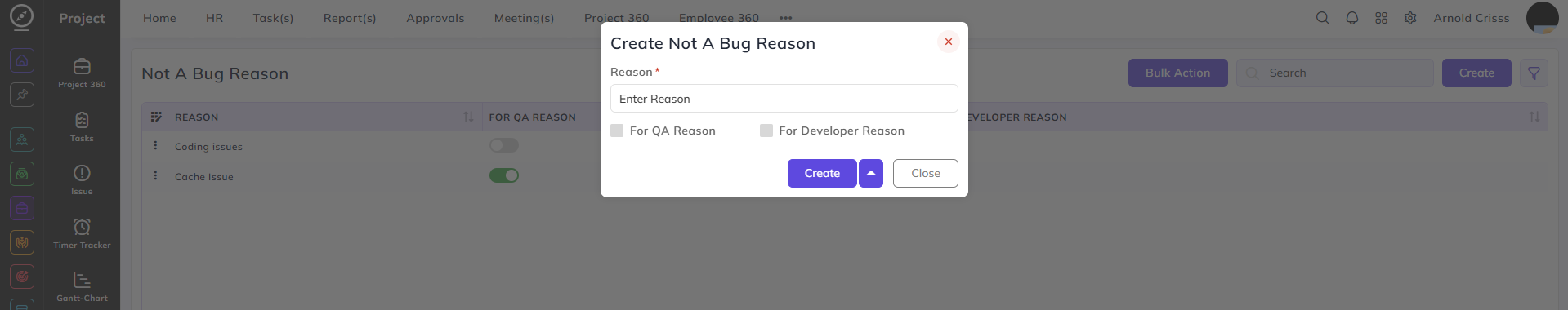Click the purple briefcase icon in left rail
1568x310 pixels.
tap(22, 208)
